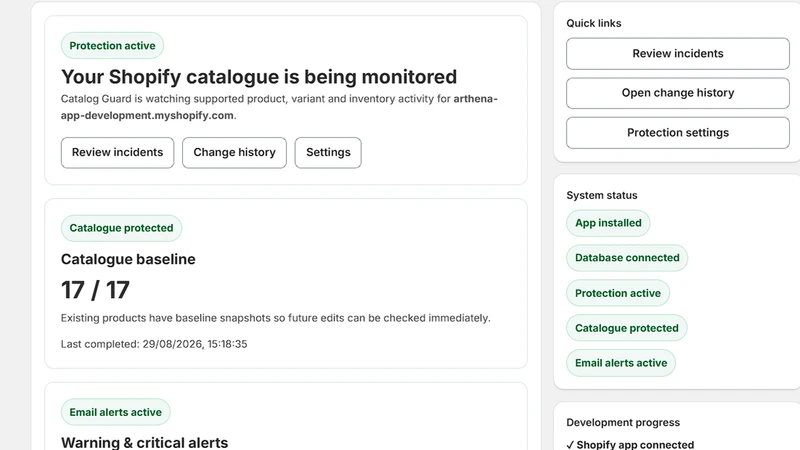Open Protection settings quick link
The width and height of the screenshot is (800, 450).
(x=678, y=133)
